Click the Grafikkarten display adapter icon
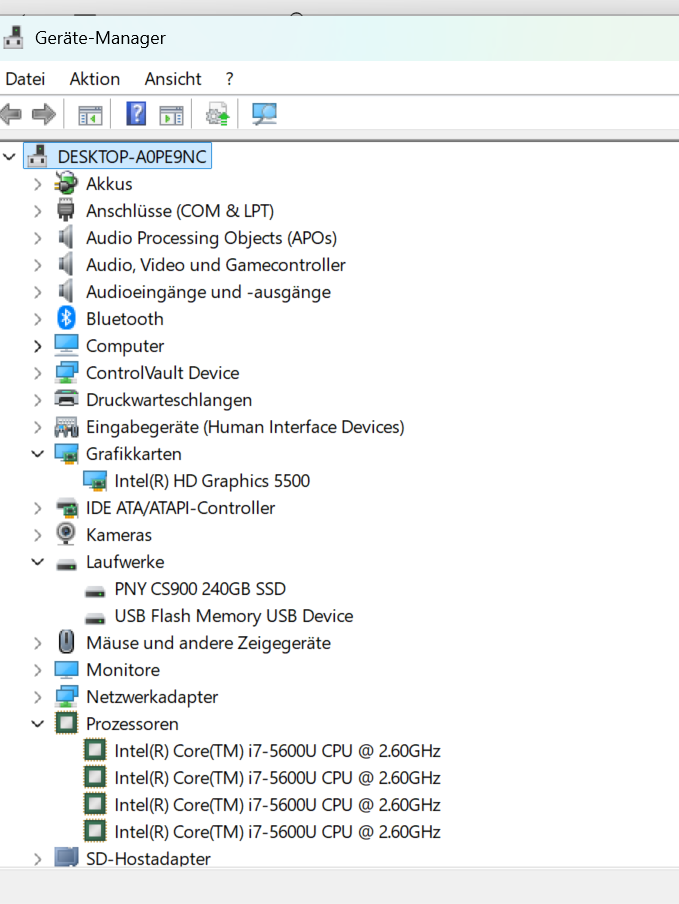This screenshot has width=679, height=904. (66, 454)
